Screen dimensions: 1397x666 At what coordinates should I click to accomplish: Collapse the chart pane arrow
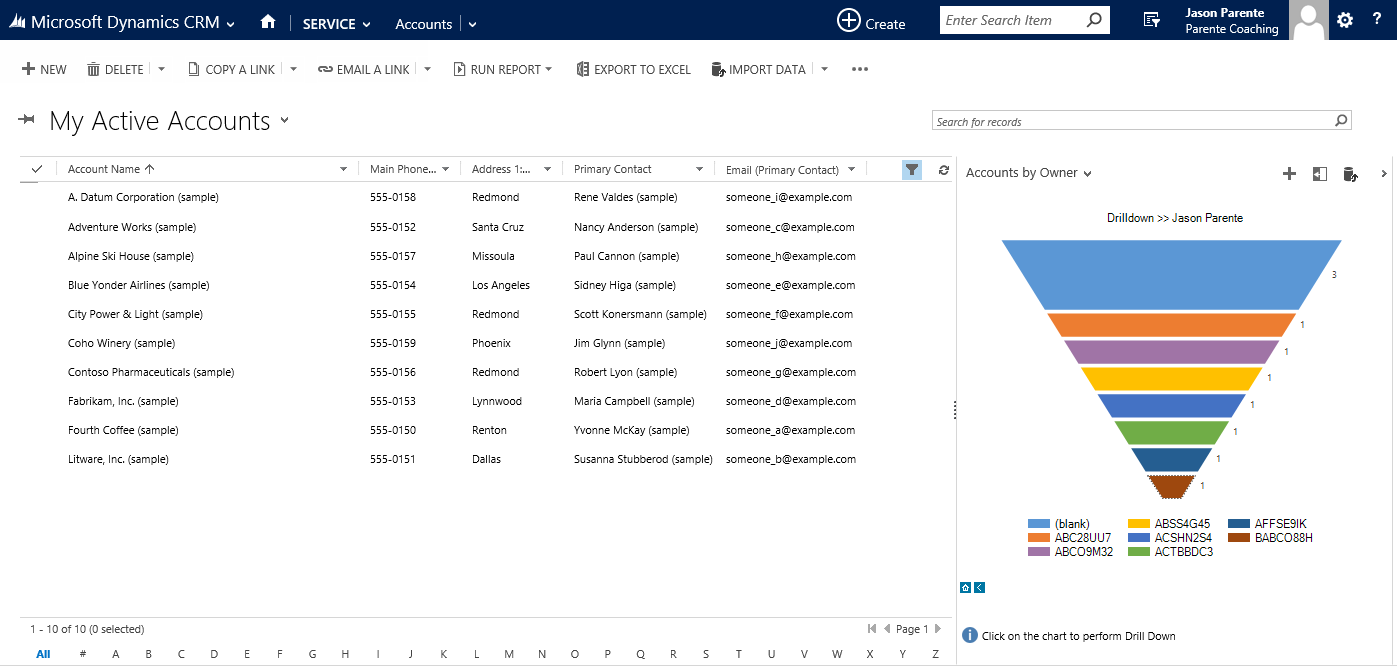click(x=1384, y=173)
